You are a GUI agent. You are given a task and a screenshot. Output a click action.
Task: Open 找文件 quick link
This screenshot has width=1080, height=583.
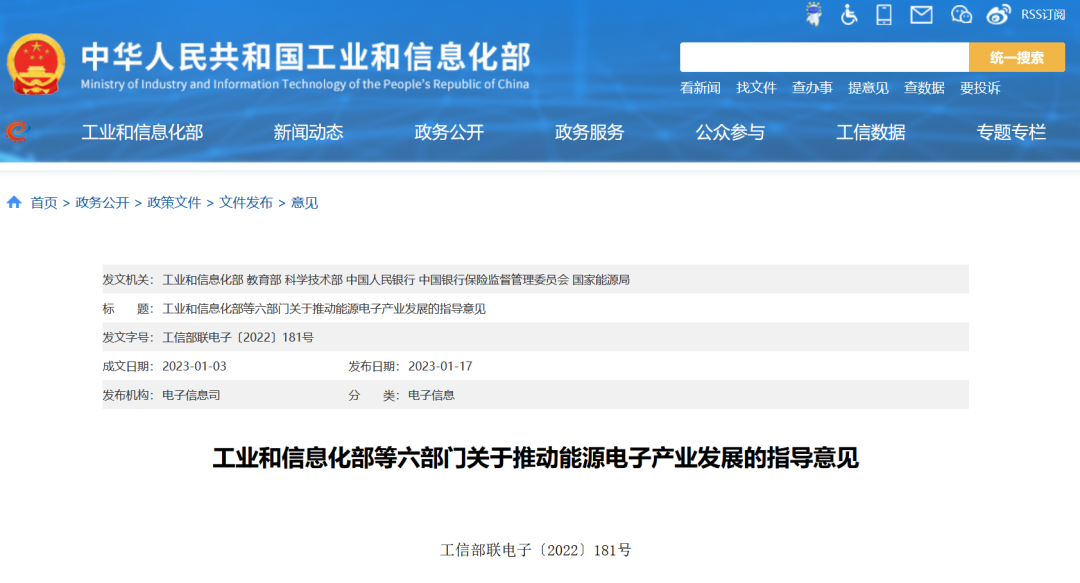(756, 88)
